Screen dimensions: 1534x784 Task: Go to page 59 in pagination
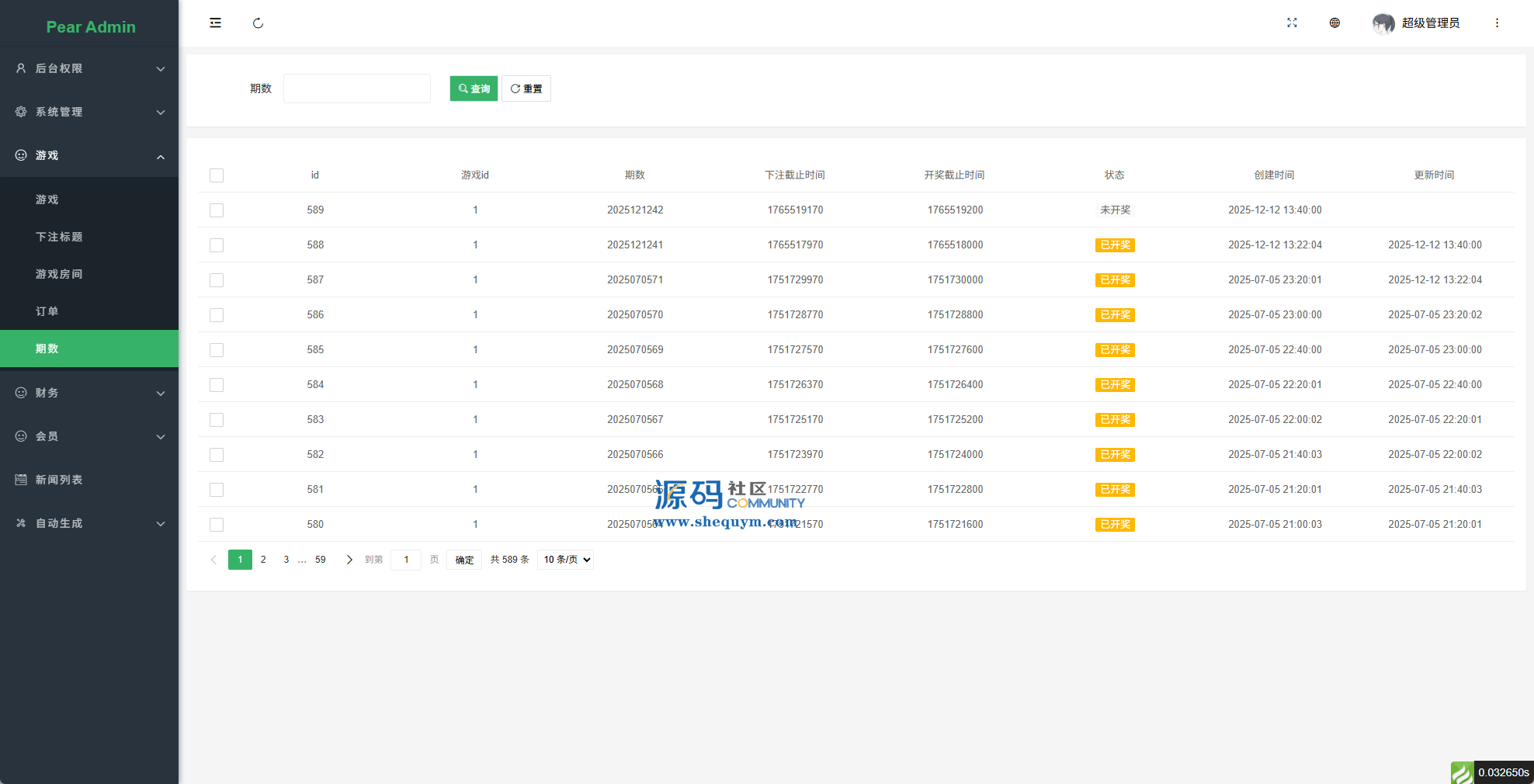321,560
